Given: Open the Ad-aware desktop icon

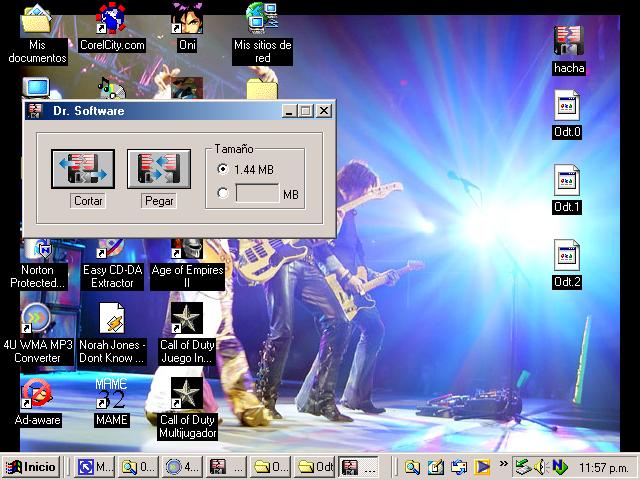Looking at the screenshot, I should coord(37,394).
